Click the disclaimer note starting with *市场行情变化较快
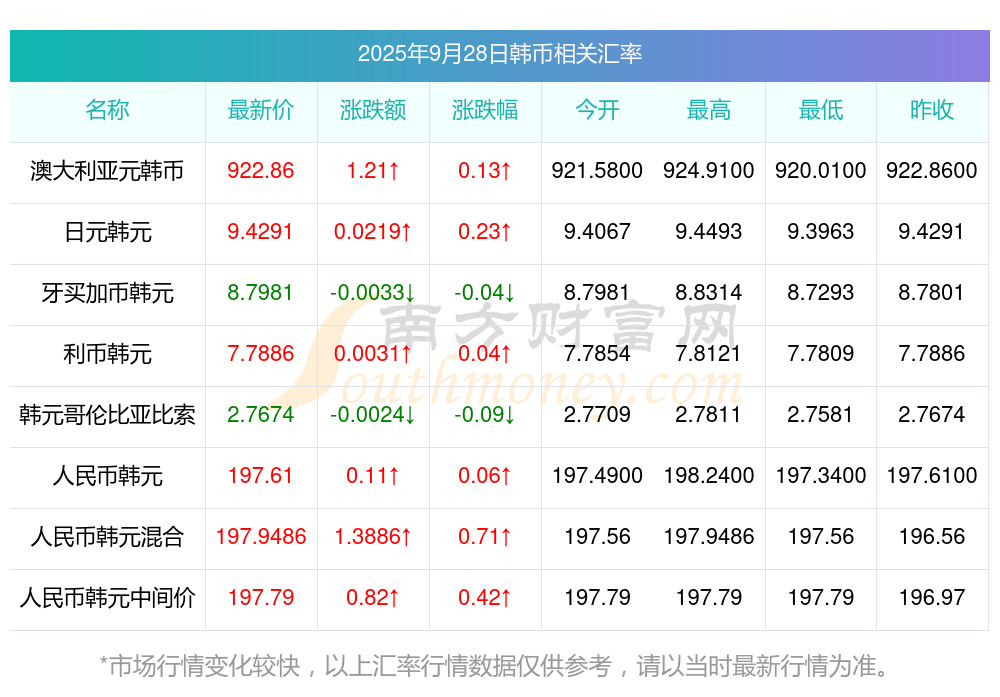The height and width of the screenshot is (697, 1000). pyautogui.click(x=495, y=666)
